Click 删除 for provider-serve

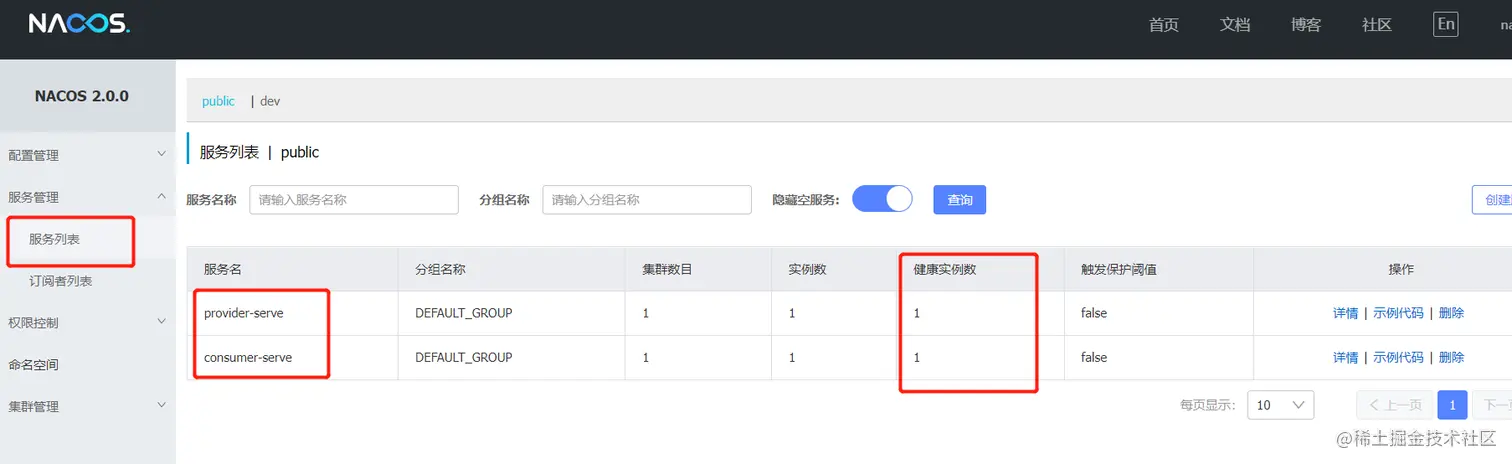pyautogui.click(x=1451, y=313)
